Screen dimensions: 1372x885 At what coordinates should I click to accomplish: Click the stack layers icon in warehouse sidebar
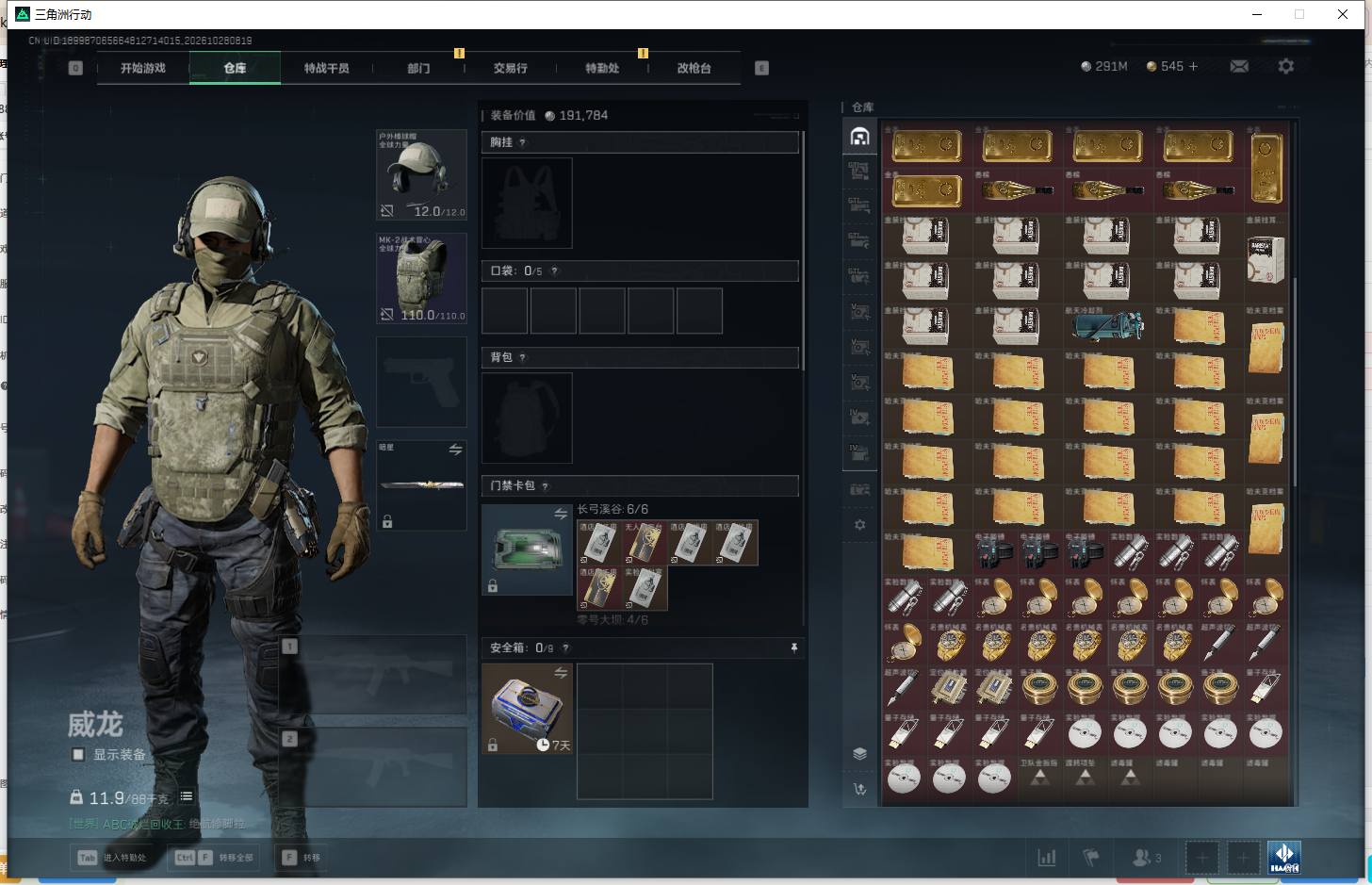pos(859,753)
